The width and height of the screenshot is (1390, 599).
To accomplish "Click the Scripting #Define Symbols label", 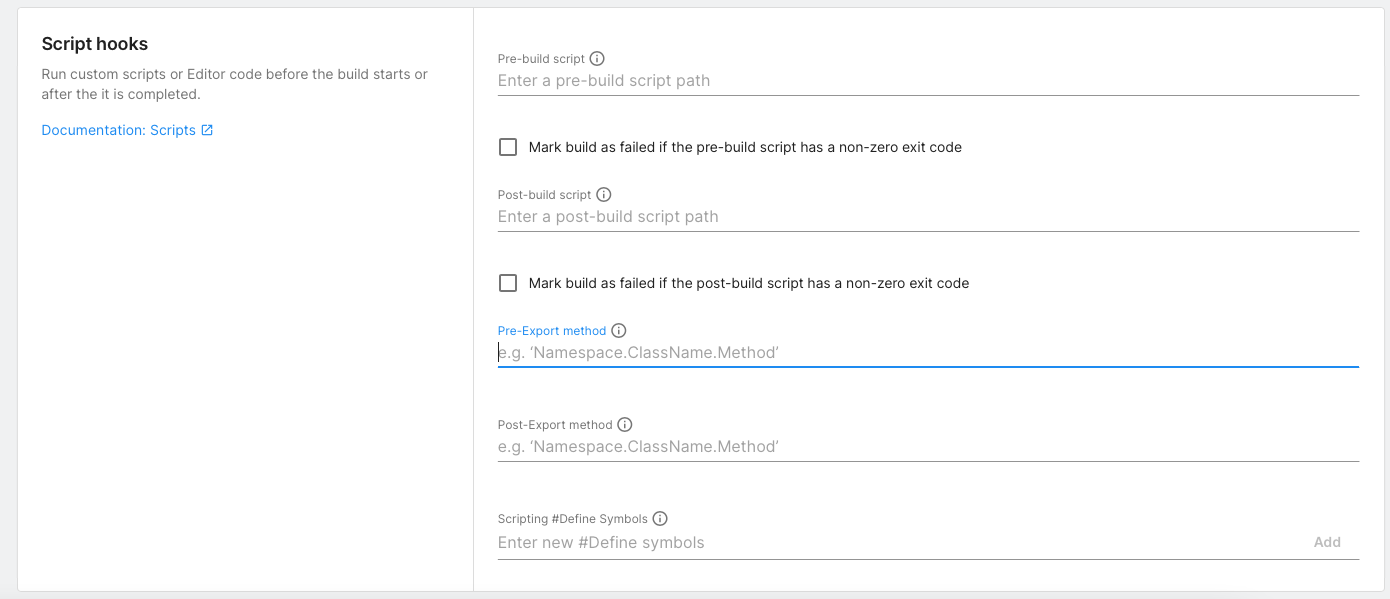I will tap(572, 519).
